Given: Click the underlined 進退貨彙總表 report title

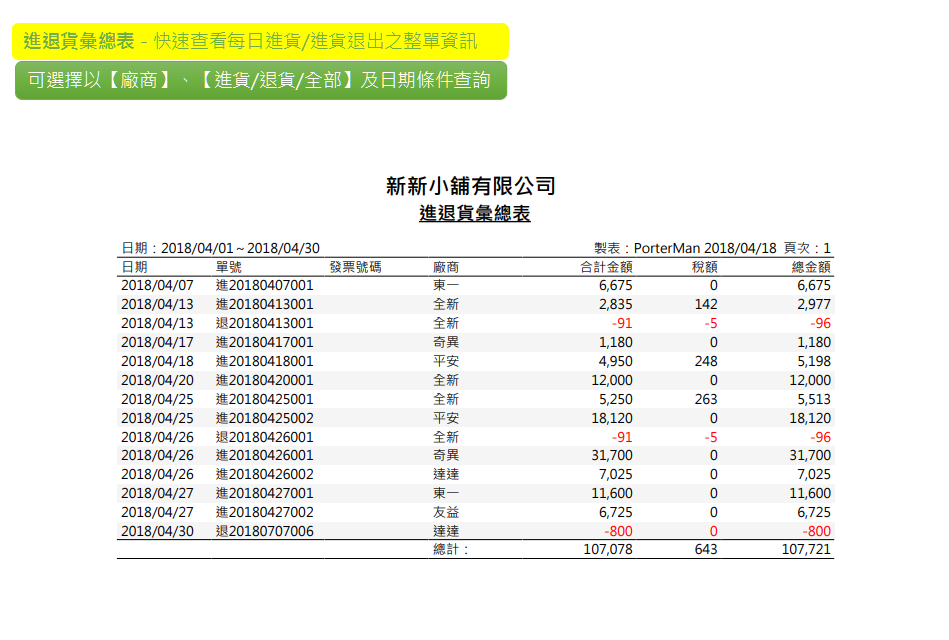Looking at the screenshot, I should tap(474, 213).
